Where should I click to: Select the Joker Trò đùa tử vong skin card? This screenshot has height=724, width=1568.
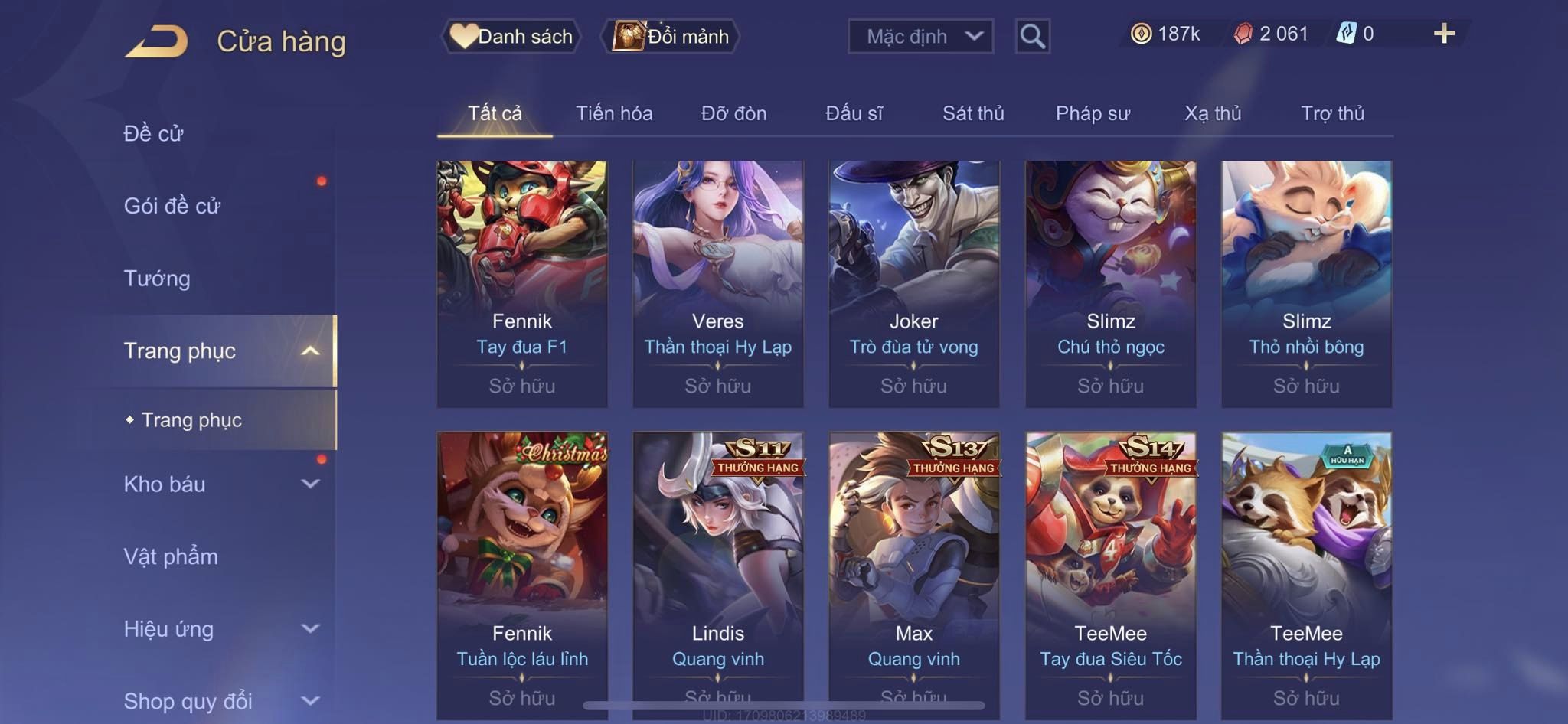914,283
